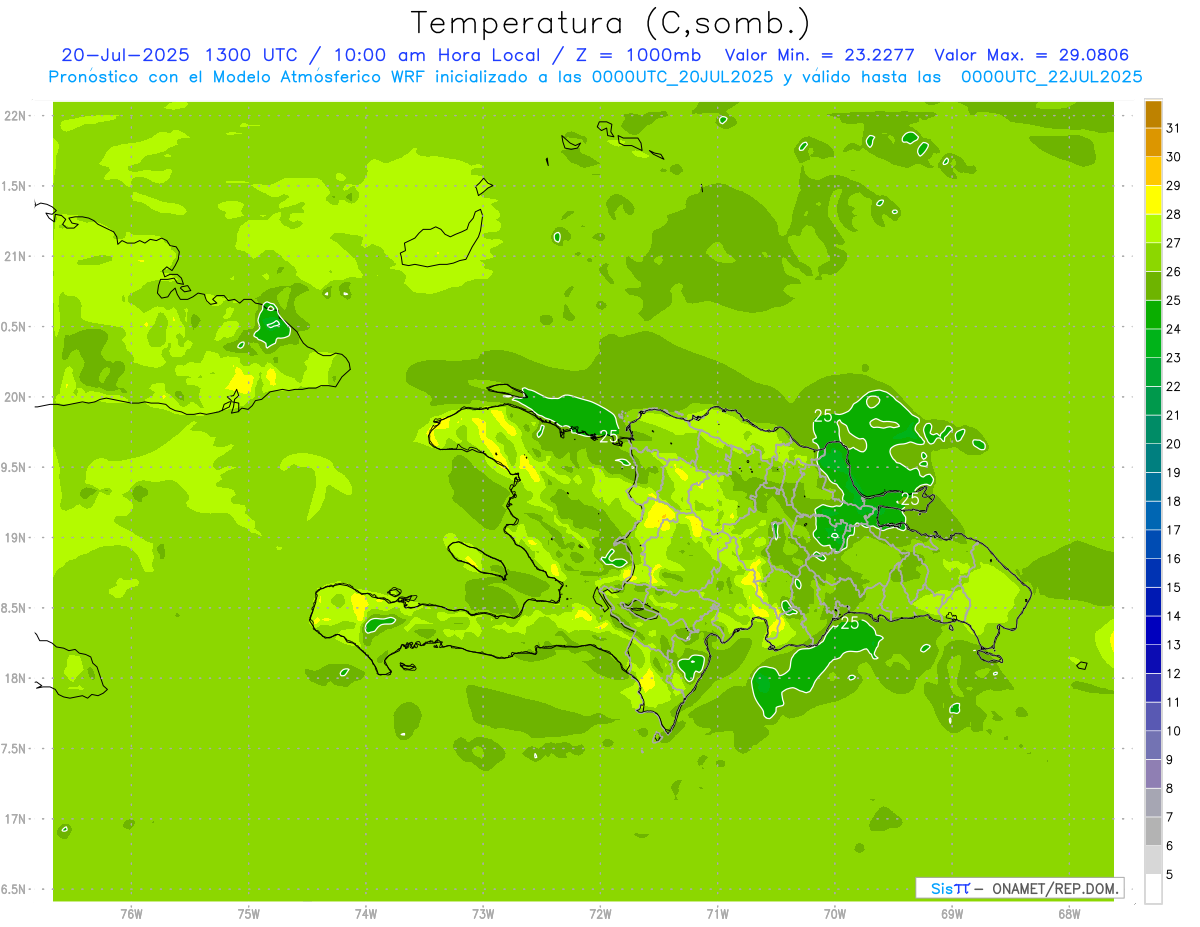
Task: Click the 22N latitude axis label
Action: [x=14, y=116]
